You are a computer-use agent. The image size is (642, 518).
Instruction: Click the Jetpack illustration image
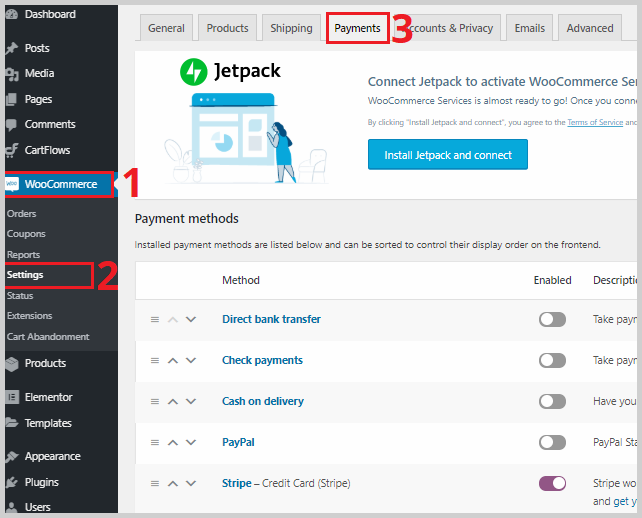(246, 139)
